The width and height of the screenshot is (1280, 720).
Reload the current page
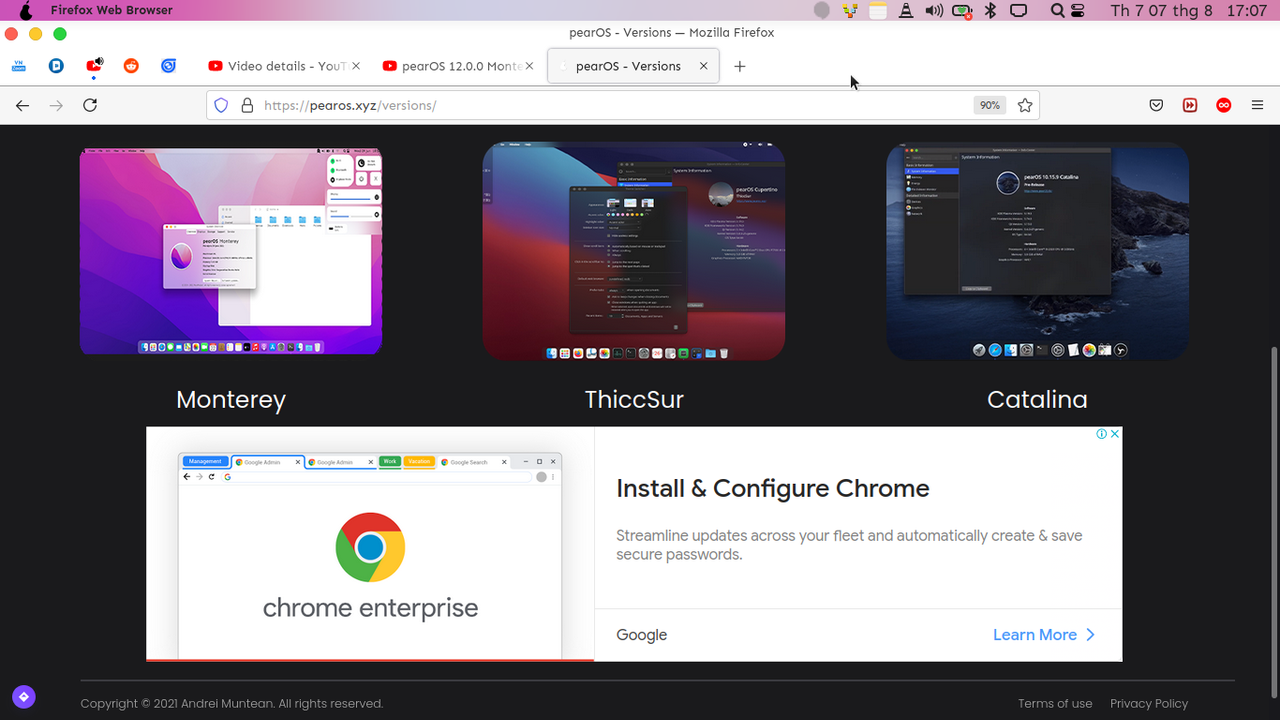pos(90,105)
